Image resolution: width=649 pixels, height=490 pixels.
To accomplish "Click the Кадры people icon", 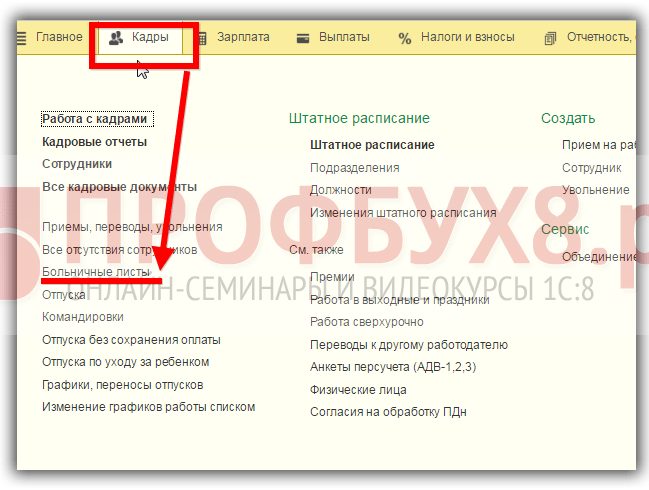I will point(115,38).
